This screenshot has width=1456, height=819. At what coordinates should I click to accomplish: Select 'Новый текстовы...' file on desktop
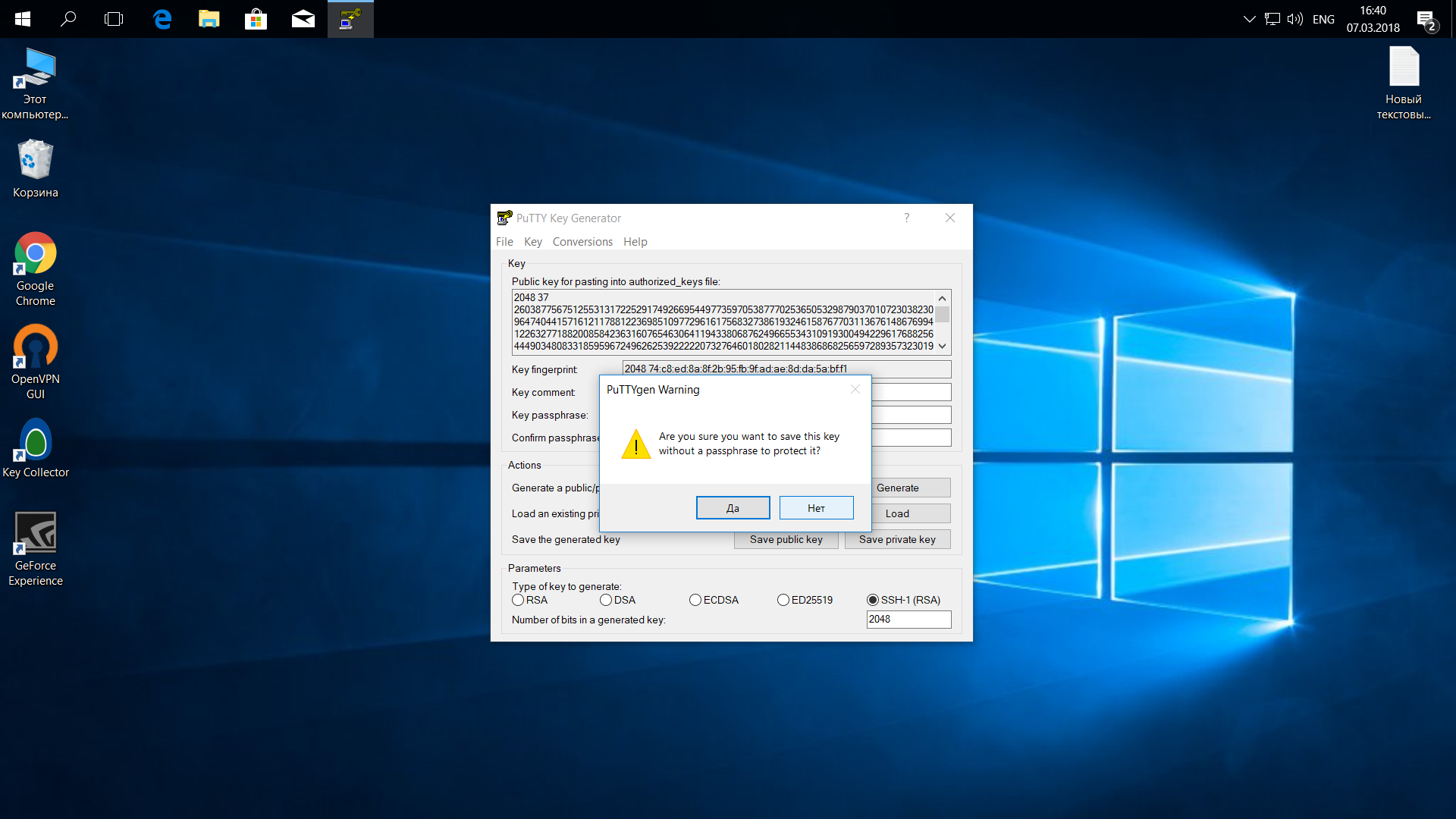[x=1404, y=83]
